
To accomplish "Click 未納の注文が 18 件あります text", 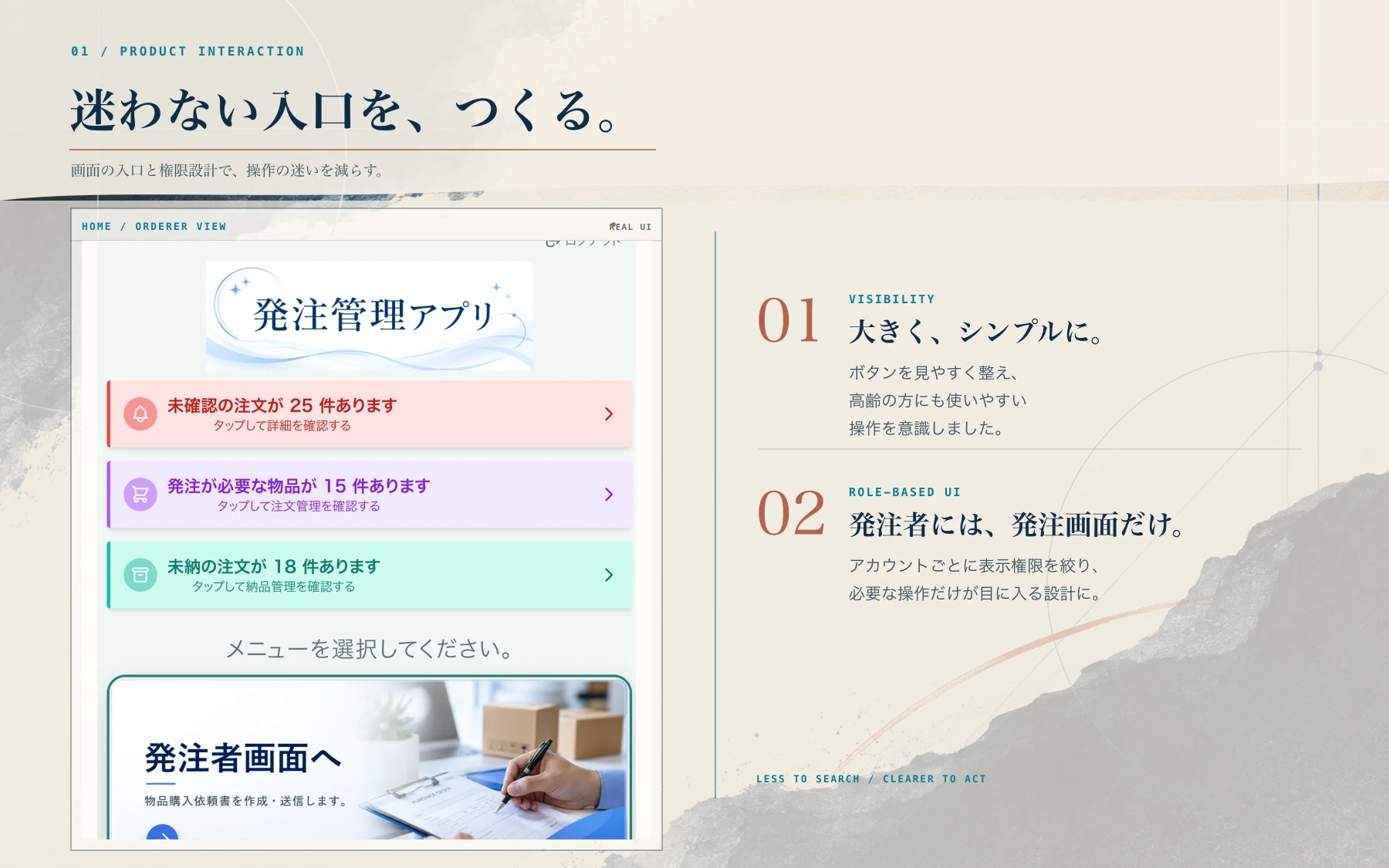I will [x=273, y=566].
